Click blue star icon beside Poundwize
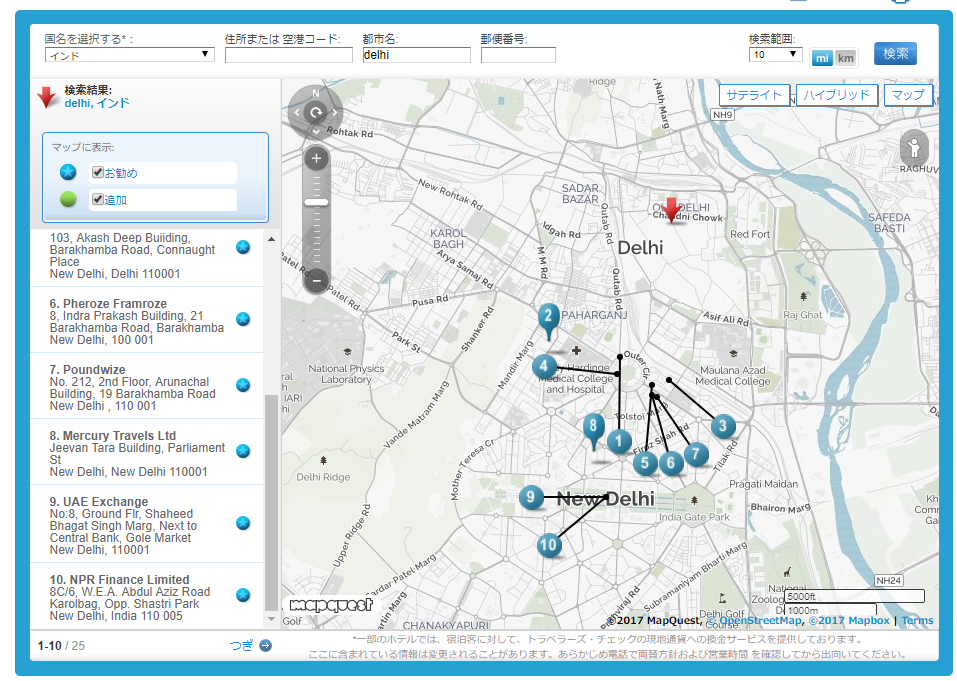This screenshot has height=681, width=957. (243, 385)
